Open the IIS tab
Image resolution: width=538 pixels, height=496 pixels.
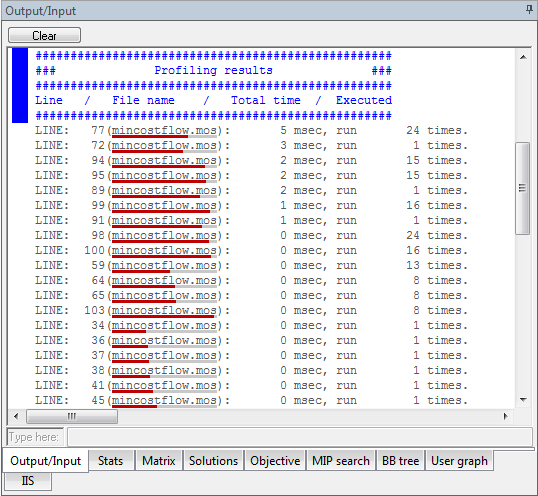click(x=28, y=481)
